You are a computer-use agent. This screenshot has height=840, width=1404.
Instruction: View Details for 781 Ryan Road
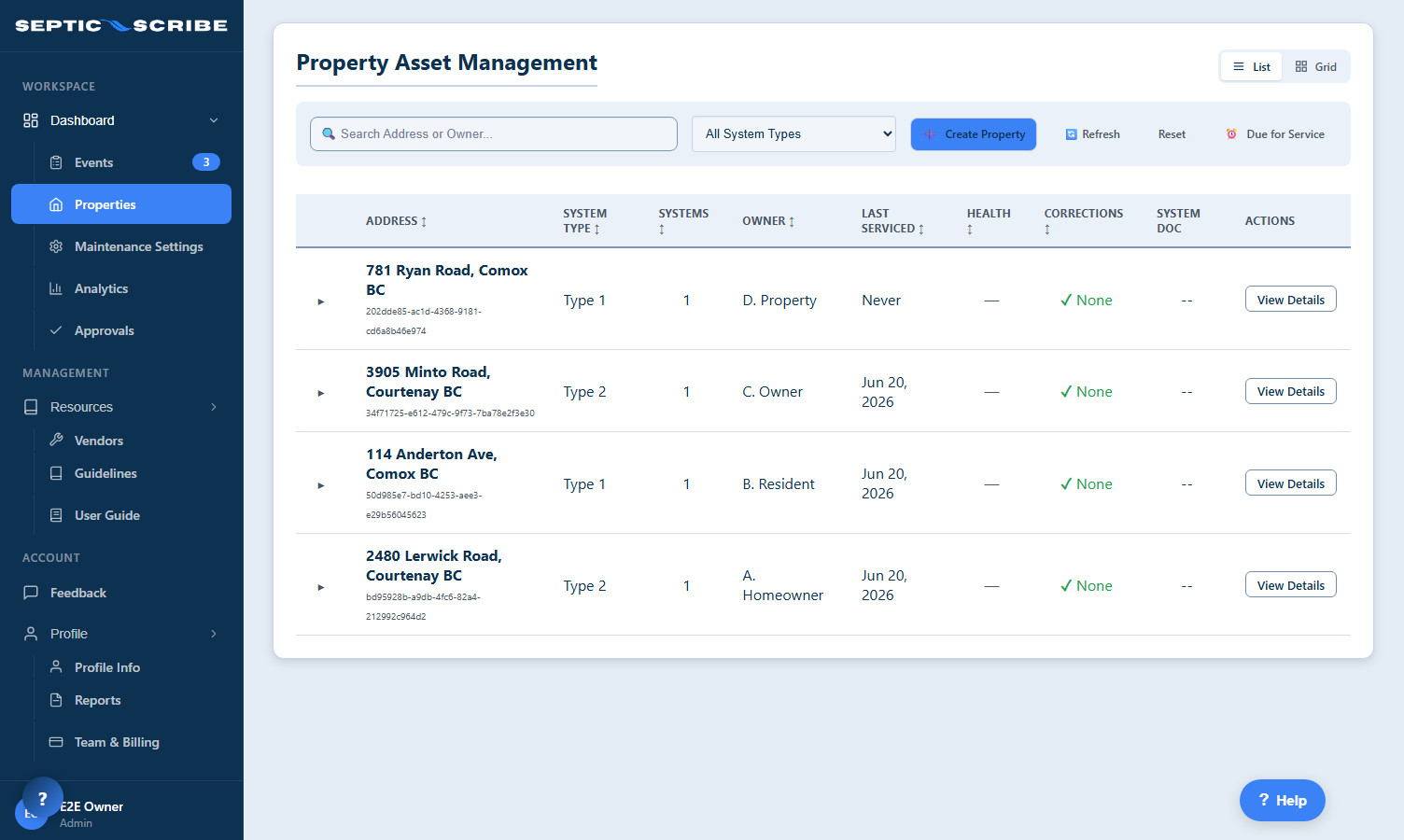pos(1291,300)
